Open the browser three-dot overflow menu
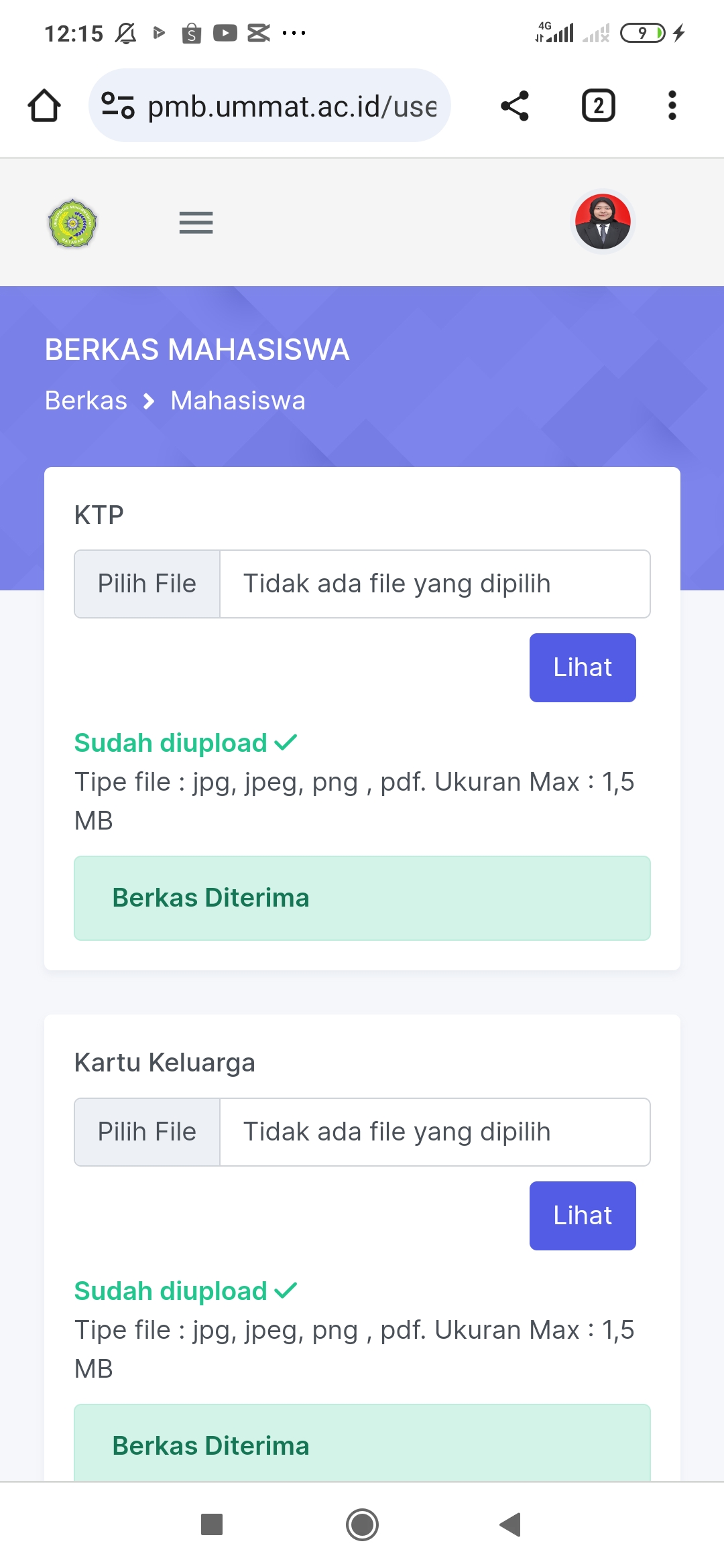Screen dimensions: 724x1568 [672, 106]
